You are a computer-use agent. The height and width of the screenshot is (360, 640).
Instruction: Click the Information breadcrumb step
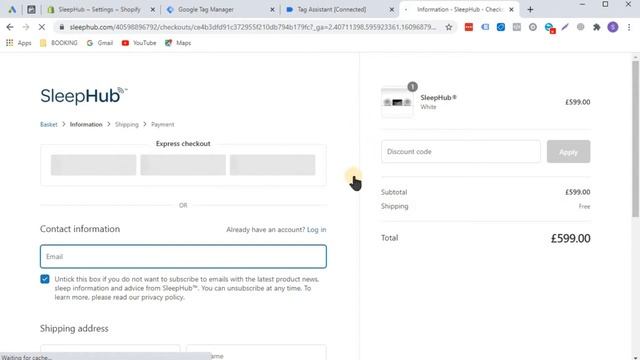[x=86, y=124]
